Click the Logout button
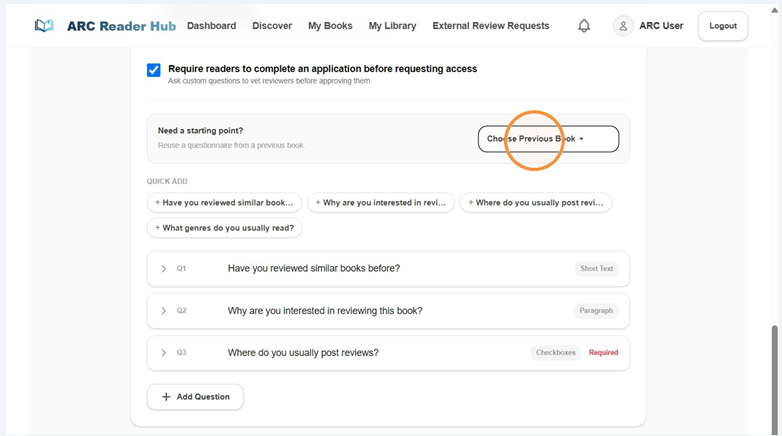 click(x=723, y=25)
